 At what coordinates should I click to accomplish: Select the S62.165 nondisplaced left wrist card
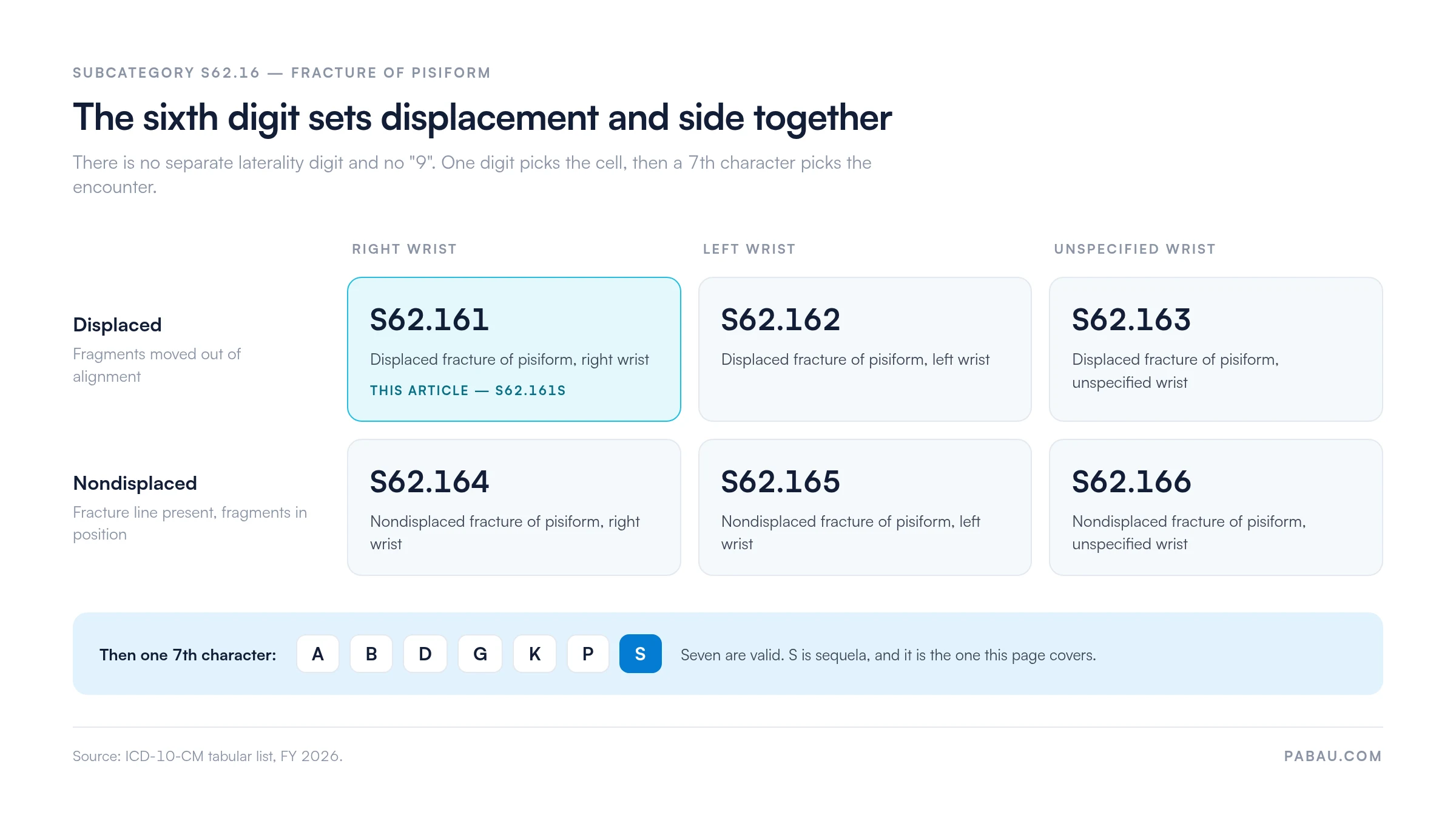pyautogui.click(x=864, y=507)
